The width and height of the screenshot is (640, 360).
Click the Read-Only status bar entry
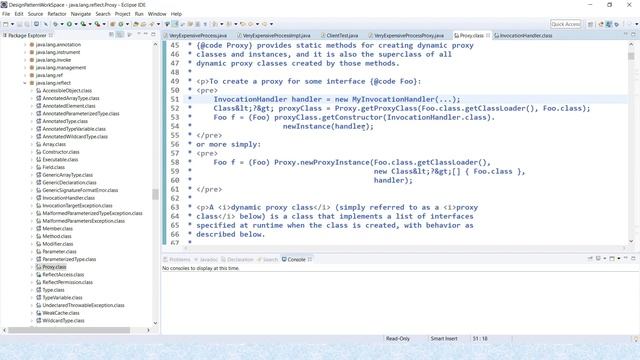(x=398, y=339)
